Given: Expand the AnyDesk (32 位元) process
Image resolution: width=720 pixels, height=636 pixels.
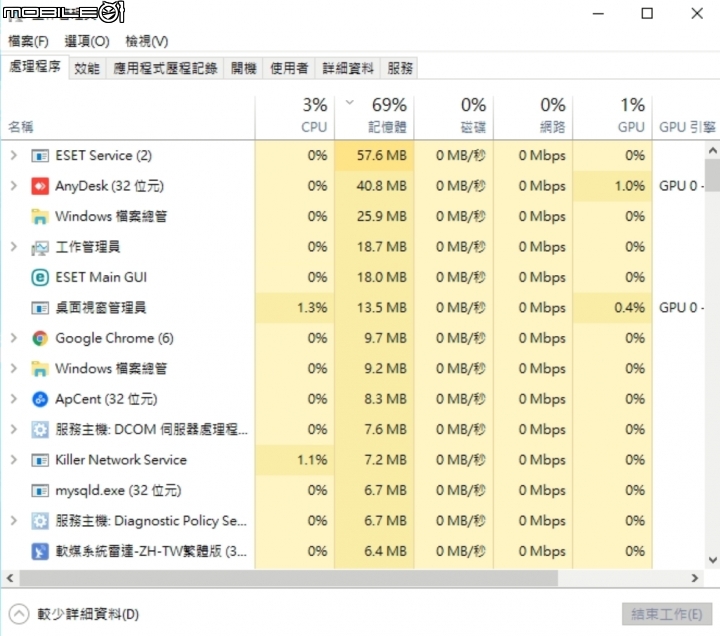Looking at the screenshot, I should point(14,186).
